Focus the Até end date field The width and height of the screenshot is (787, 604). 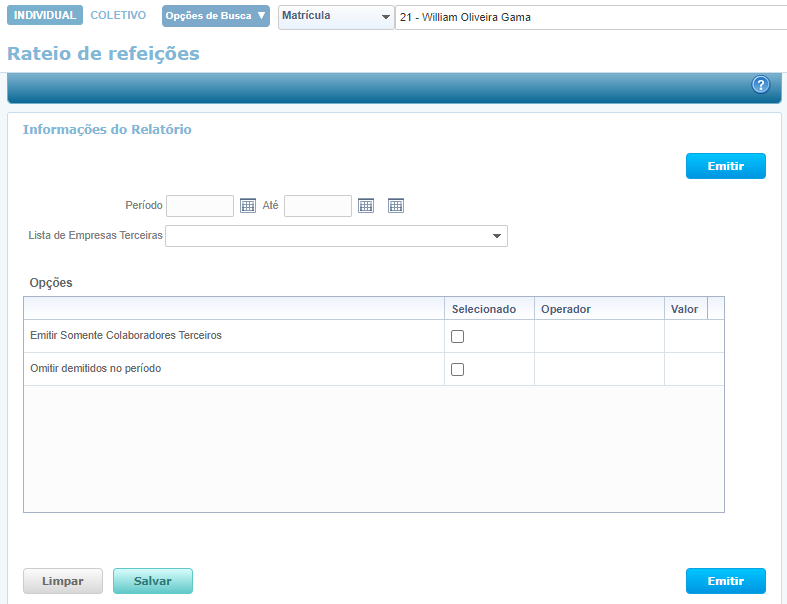pos(318,206)
